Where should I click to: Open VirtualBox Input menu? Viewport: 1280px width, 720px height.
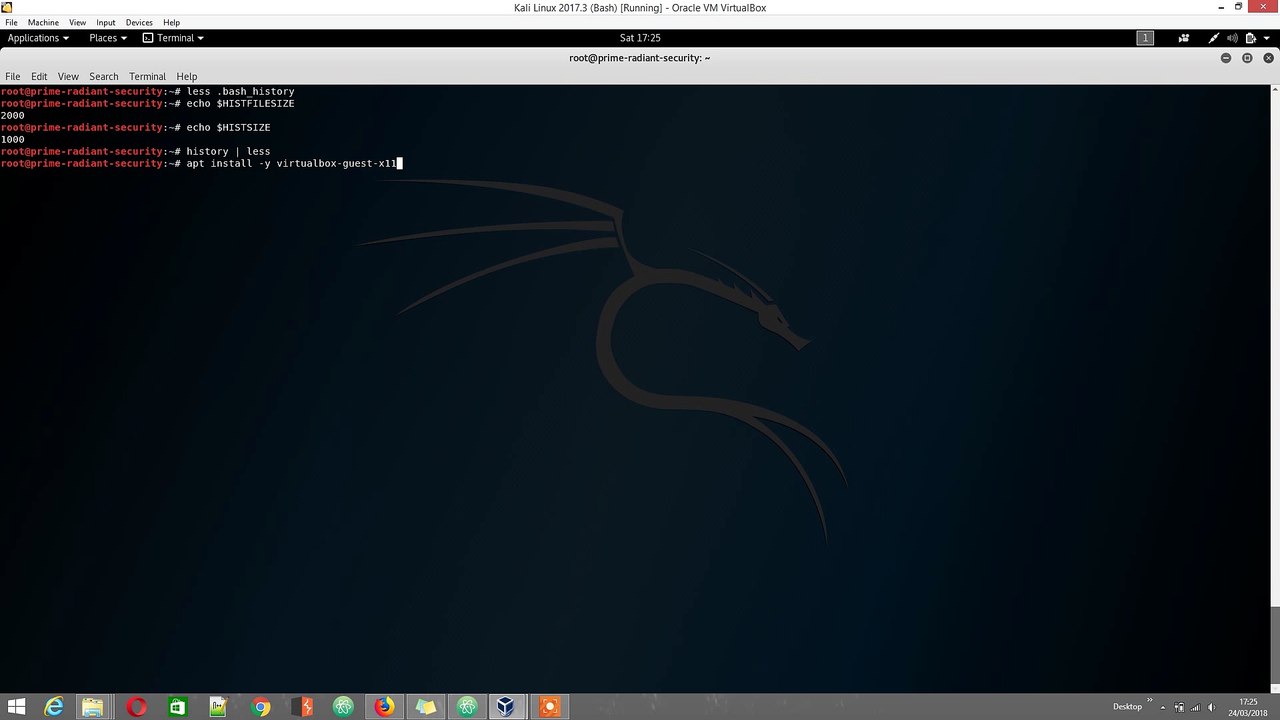(105, 22)
